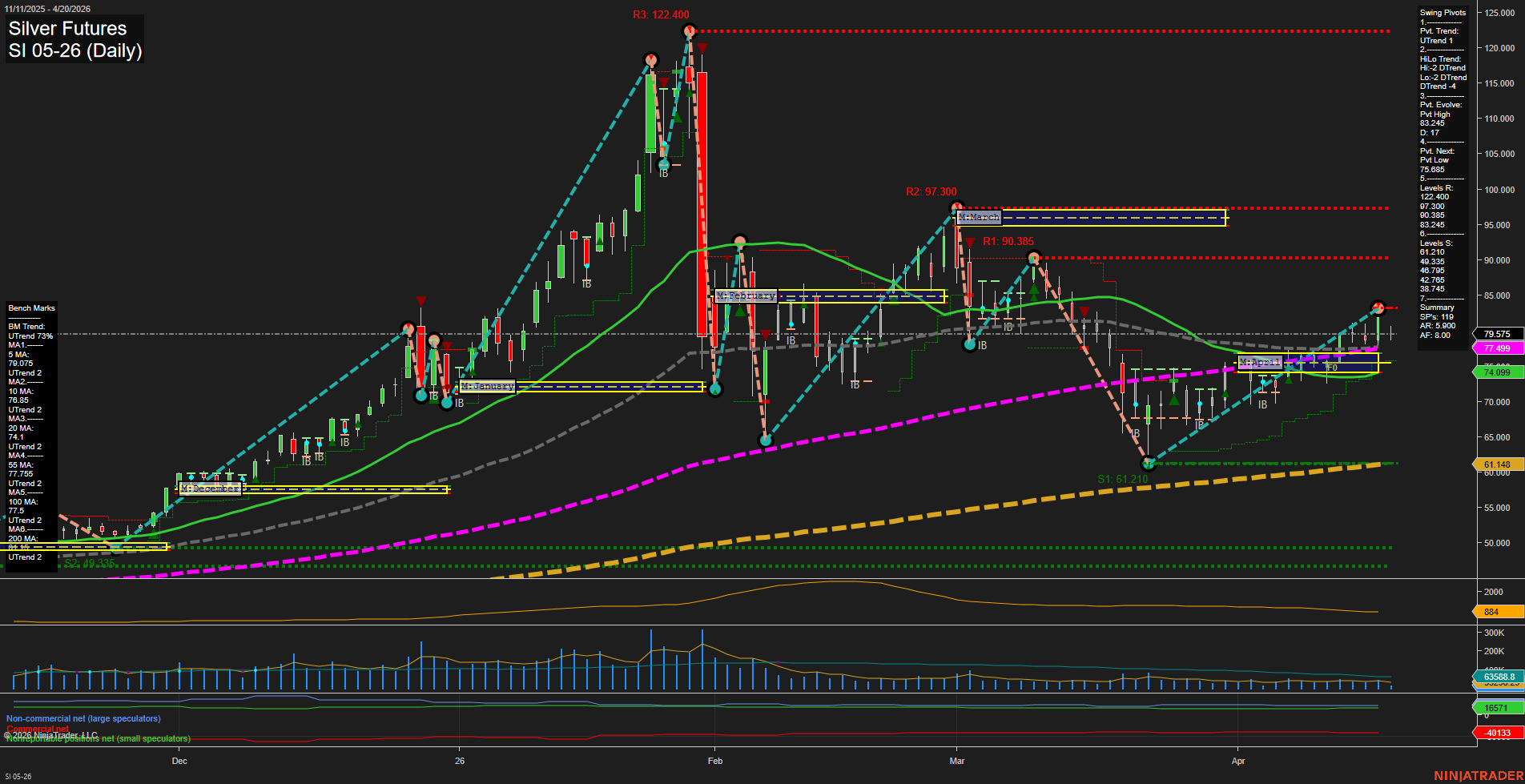Click the teal pivot circle at the R3 peak
The width and height of the screenshot is (1525, 784).
click(x=688, y=30)
